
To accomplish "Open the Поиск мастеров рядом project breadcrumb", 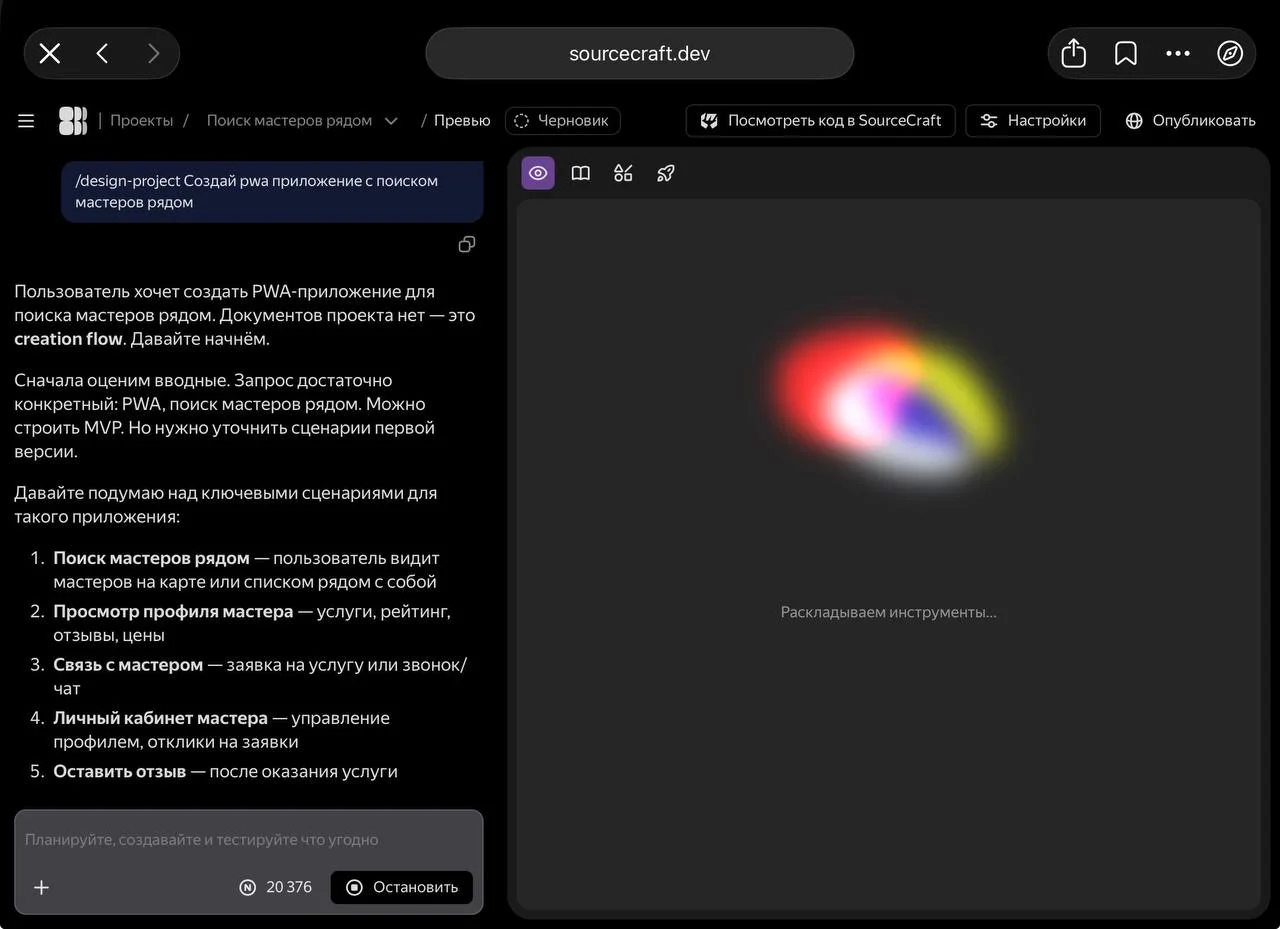I will point(289,121).
